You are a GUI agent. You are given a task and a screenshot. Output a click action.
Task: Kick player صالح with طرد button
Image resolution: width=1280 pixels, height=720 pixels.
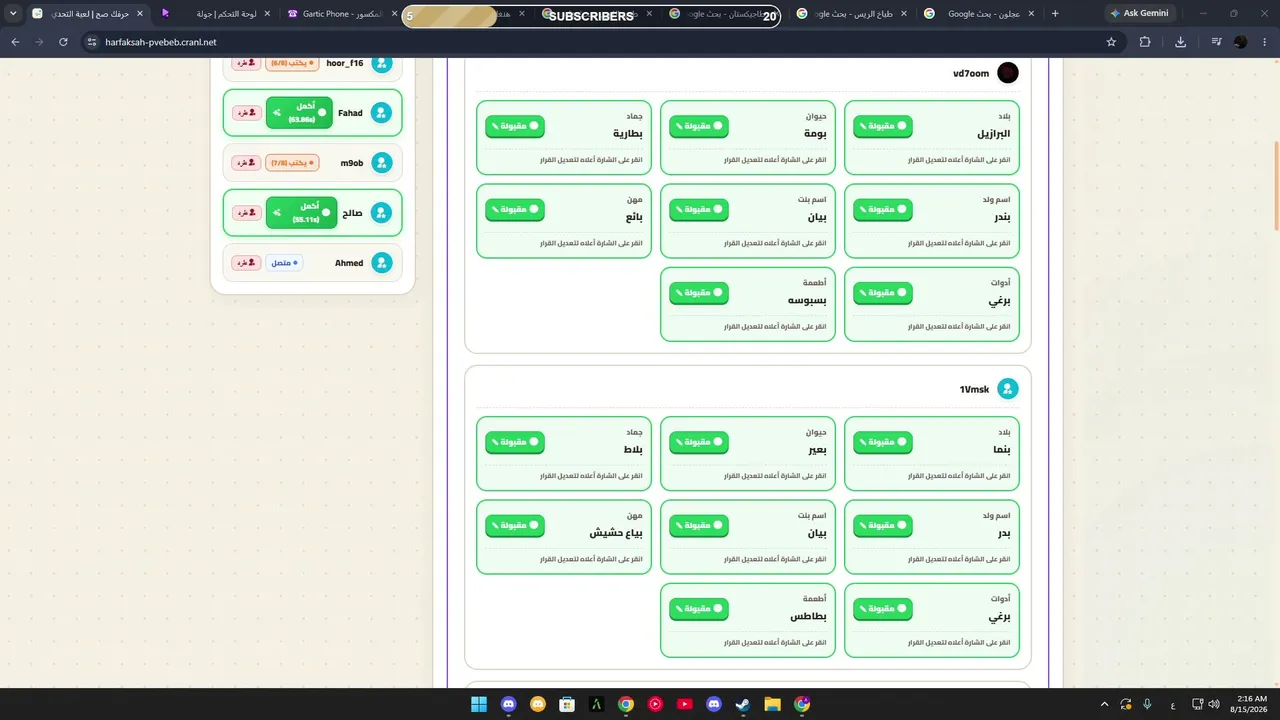[246, 213]
